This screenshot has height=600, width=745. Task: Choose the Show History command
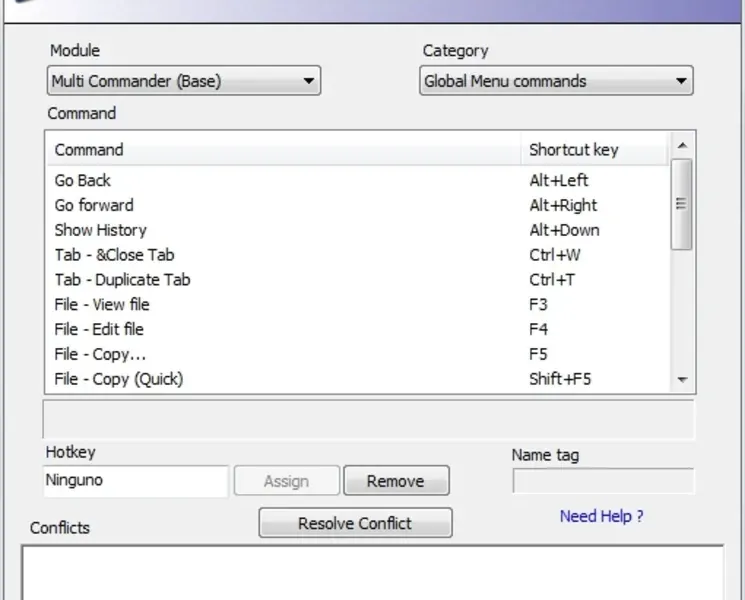(x=100, y=230)
